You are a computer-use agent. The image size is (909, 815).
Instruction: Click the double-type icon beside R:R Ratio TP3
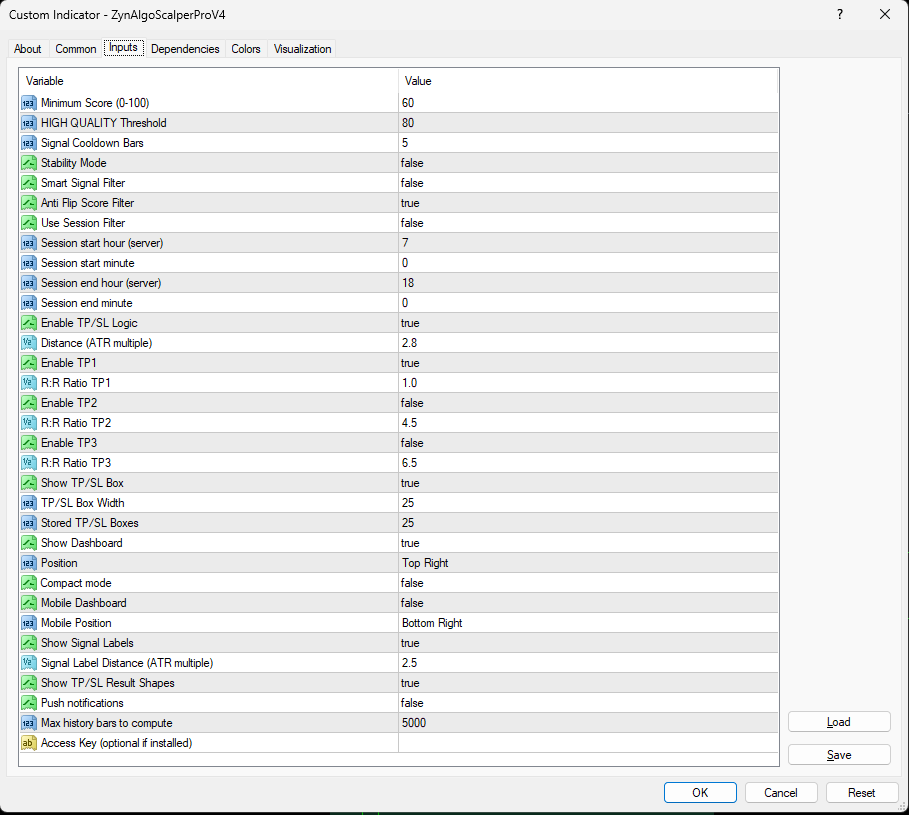28,463
